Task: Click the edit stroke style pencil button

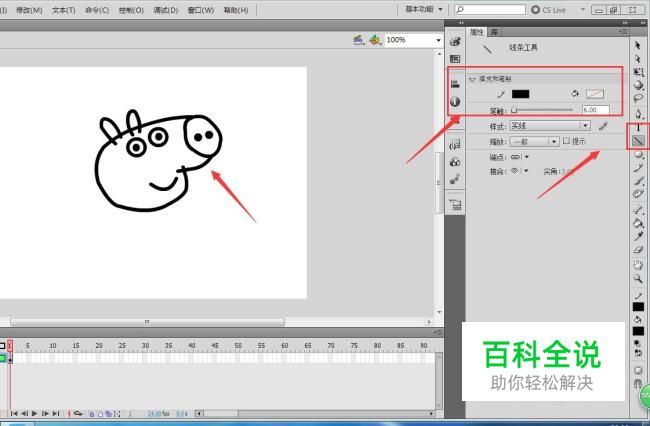Action: click(603, 126)
